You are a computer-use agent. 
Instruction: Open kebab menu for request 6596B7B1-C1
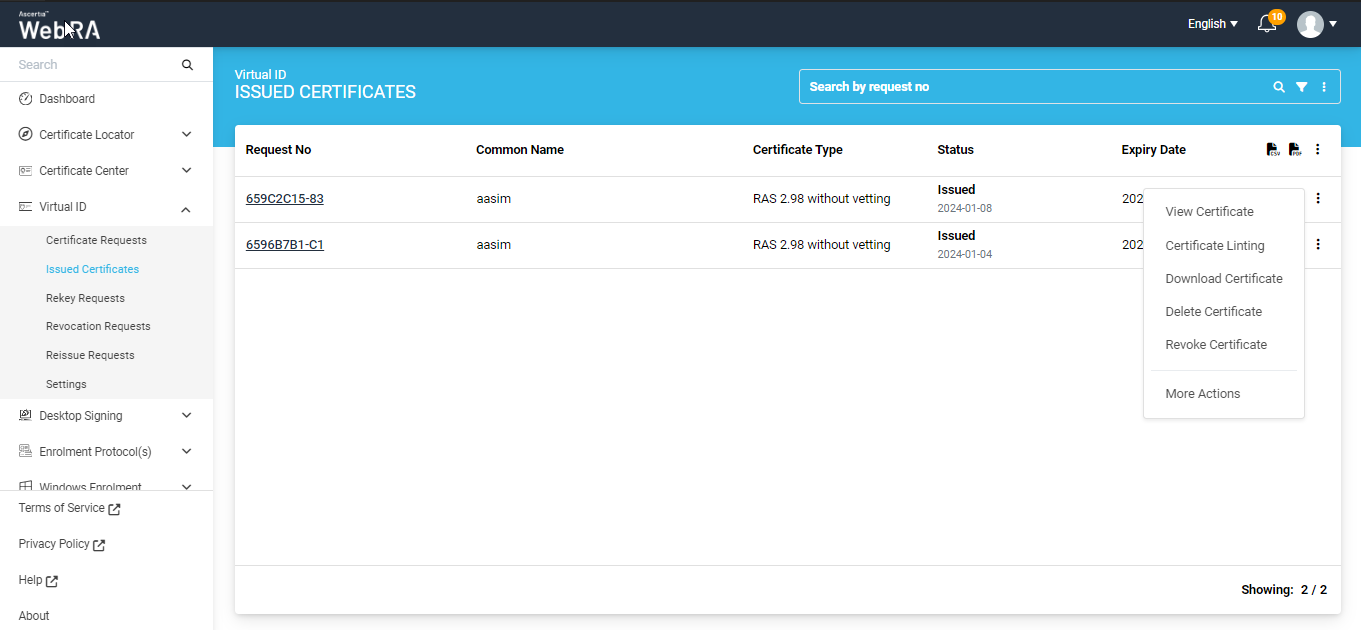coord(1318,244)
